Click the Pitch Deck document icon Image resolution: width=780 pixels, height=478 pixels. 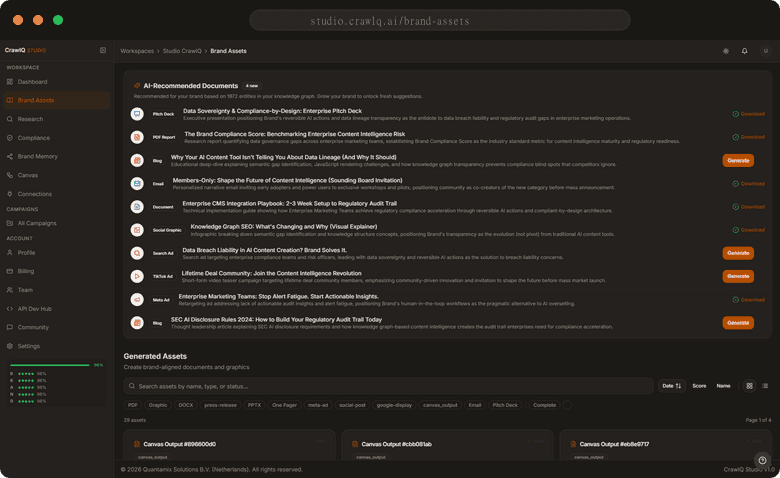[x=137, y=114]
